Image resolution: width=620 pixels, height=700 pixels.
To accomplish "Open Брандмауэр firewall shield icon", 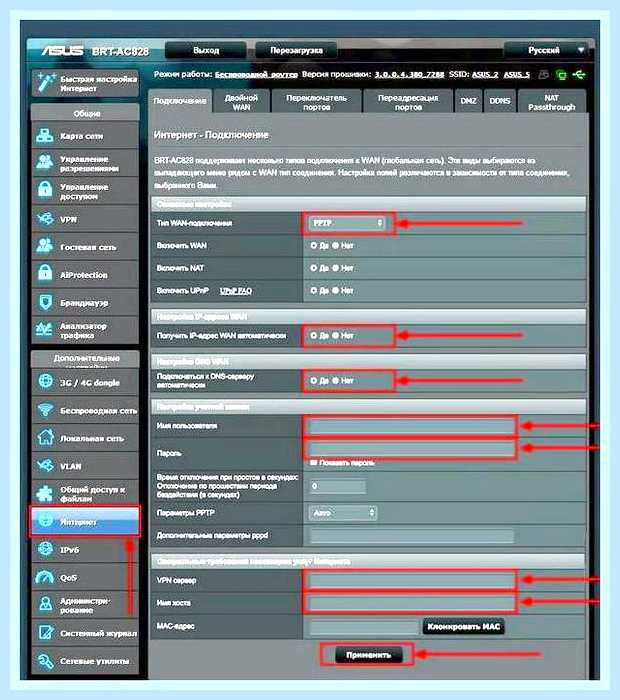I will coord(45,302).
